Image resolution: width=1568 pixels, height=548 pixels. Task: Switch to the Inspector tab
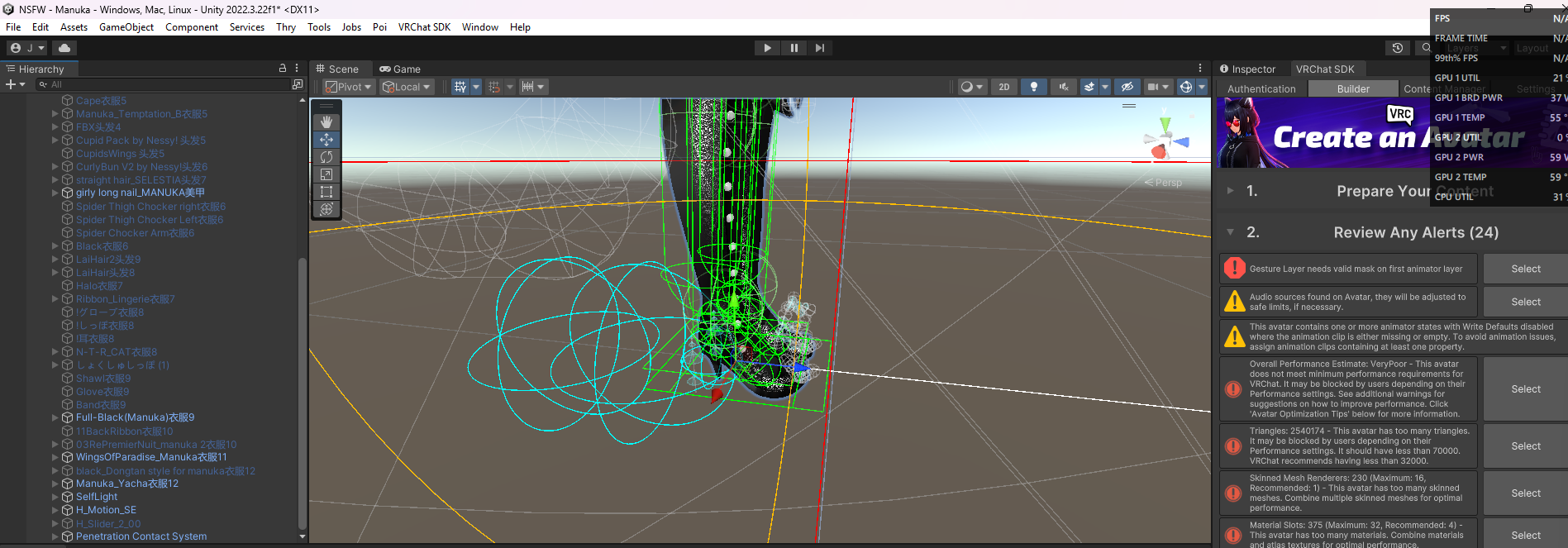tap(1248, 69)
